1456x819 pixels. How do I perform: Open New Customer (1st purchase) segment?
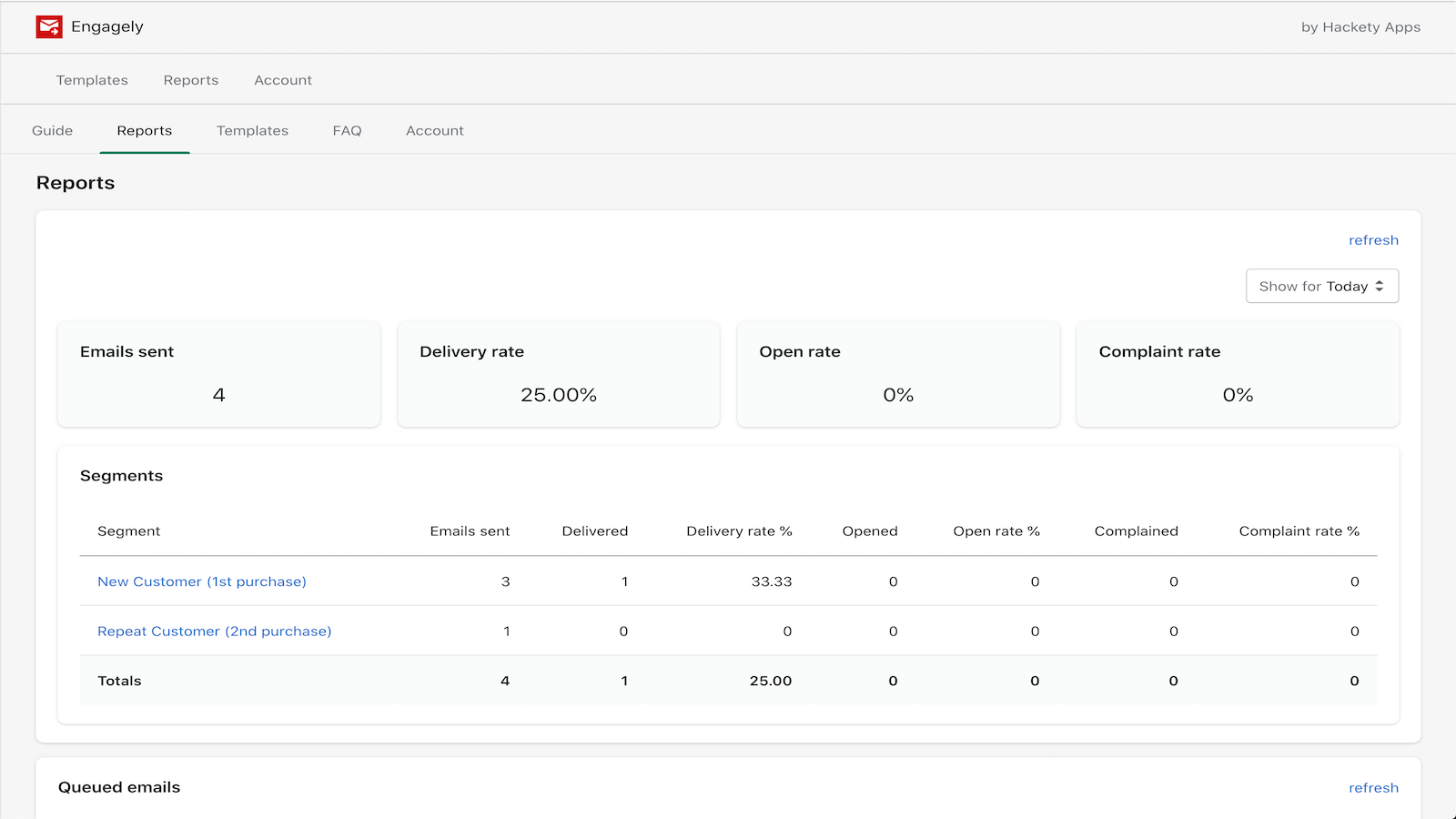click(x=201, y=581)
